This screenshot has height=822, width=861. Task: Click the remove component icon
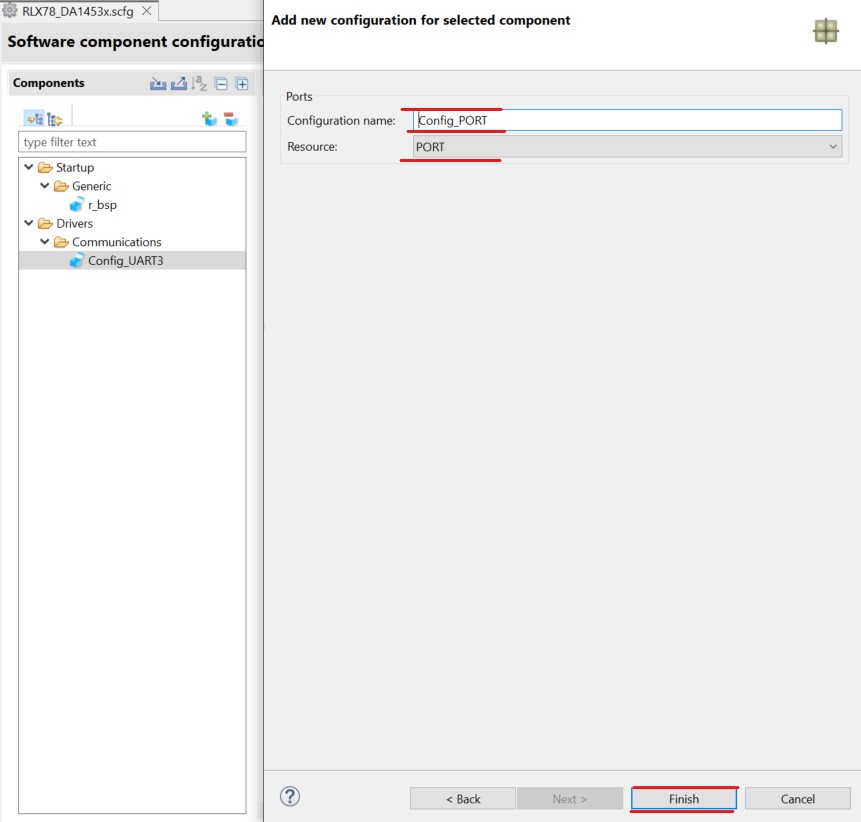pyautogui.click(x=231, y=119)
